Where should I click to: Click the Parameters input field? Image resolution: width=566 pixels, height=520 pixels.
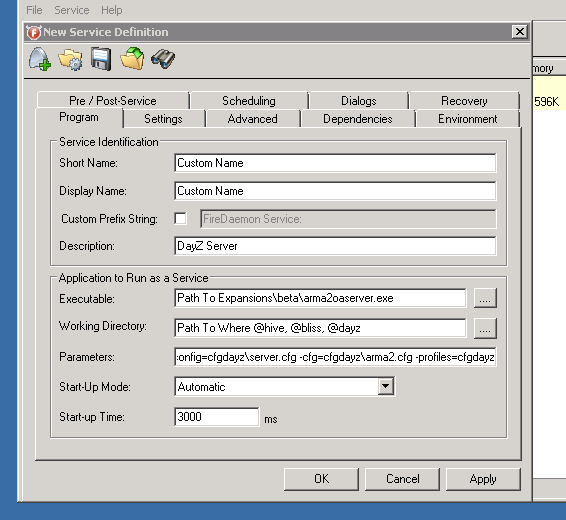[335, 357]
